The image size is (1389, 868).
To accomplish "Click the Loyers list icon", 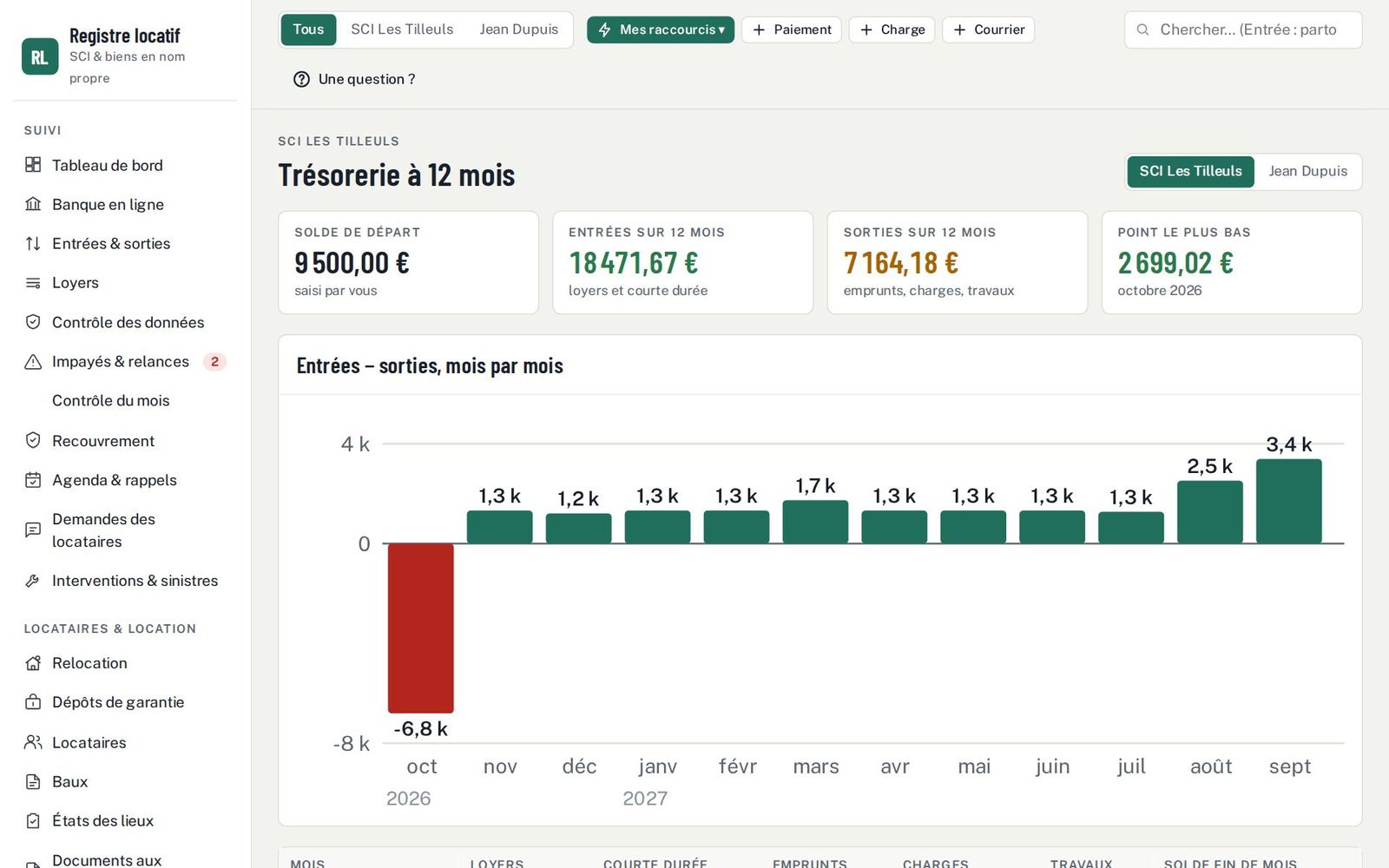I will coord(33,283).
